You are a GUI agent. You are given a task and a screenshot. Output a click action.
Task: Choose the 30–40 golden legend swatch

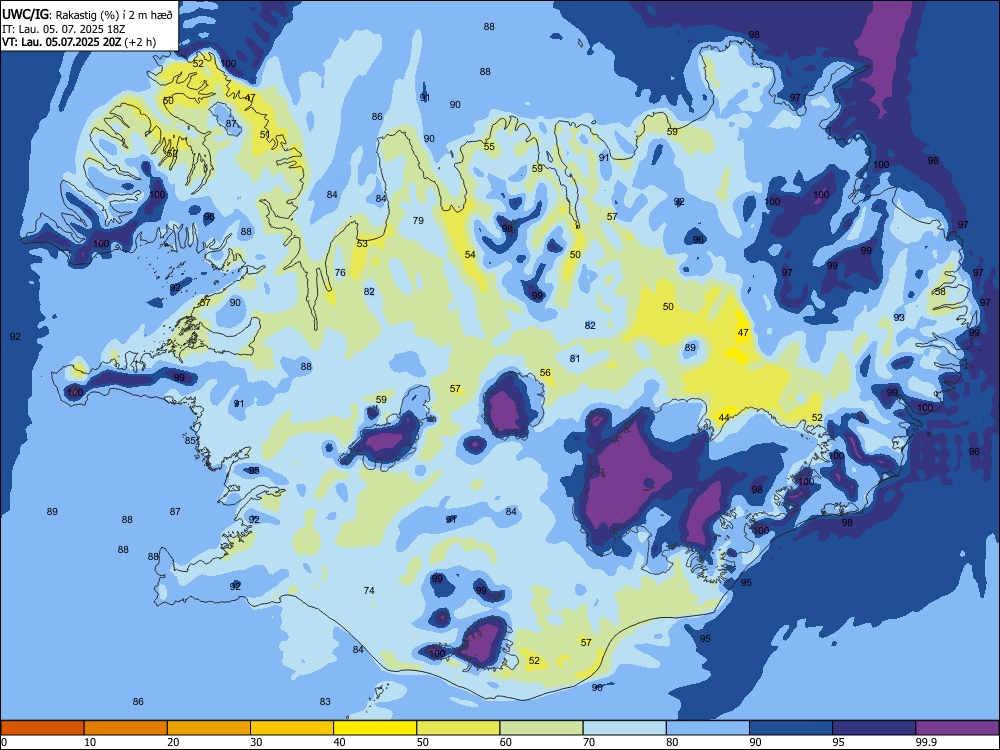click(x=292, y=728)
